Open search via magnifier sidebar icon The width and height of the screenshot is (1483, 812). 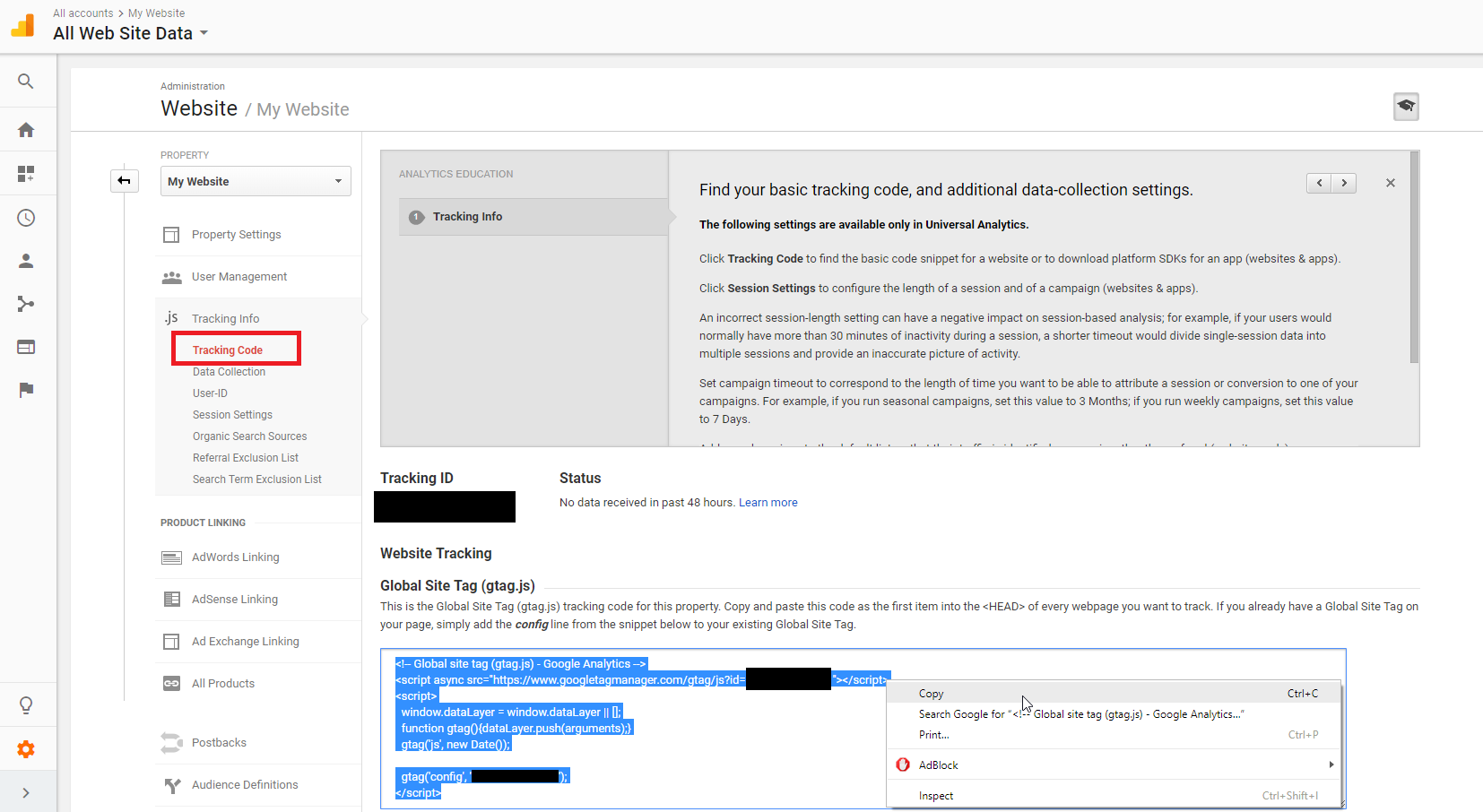26,82
